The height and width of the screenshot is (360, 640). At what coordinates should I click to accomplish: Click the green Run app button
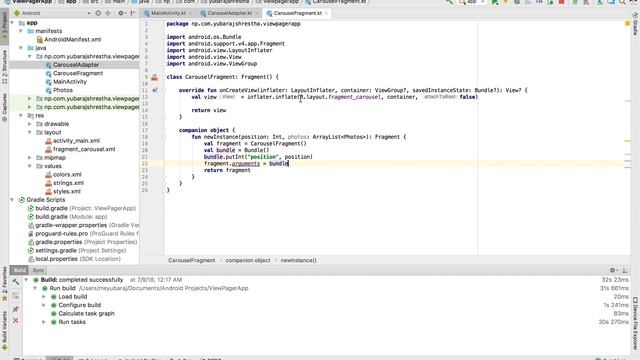pyautogui.click(x=495, y=2)
